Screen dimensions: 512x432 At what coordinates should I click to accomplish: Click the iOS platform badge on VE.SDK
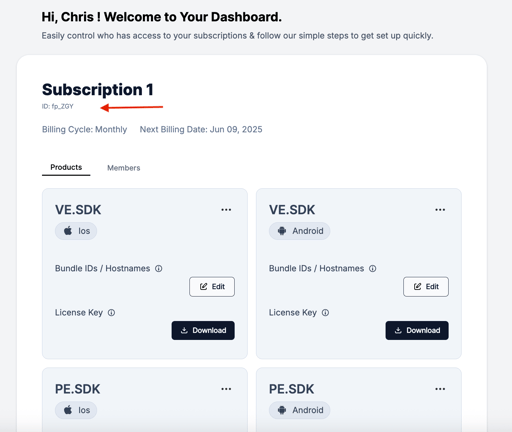(x=76, y=231)
